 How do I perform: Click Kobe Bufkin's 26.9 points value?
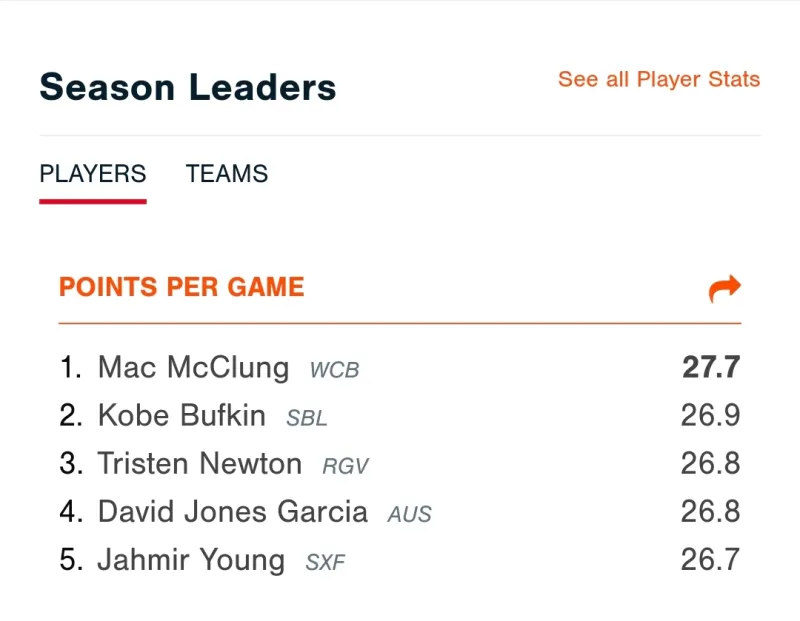711,416
